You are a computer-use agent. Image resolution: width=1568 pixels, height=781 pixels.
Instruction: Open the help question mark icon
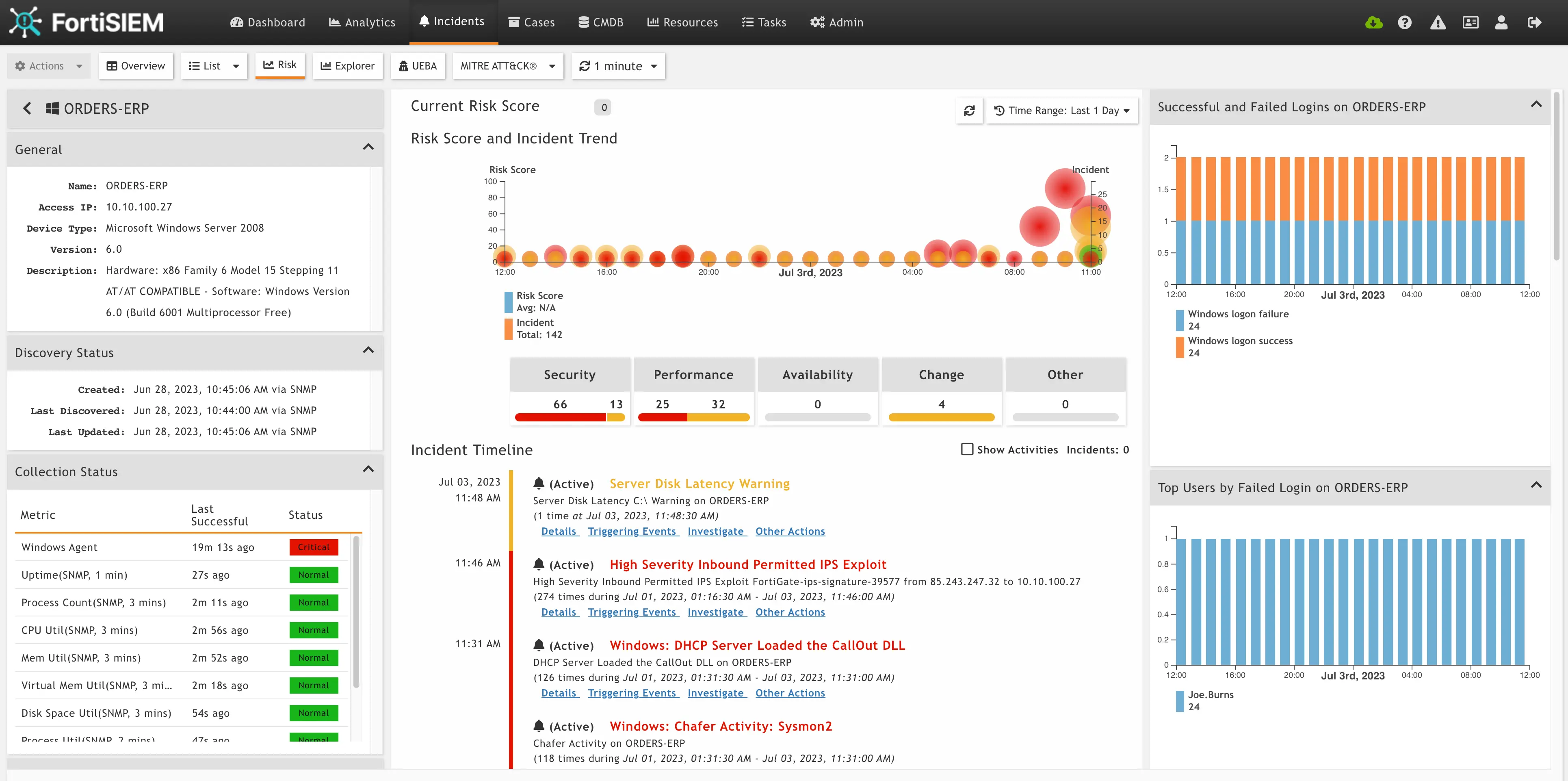(1405, 22)
